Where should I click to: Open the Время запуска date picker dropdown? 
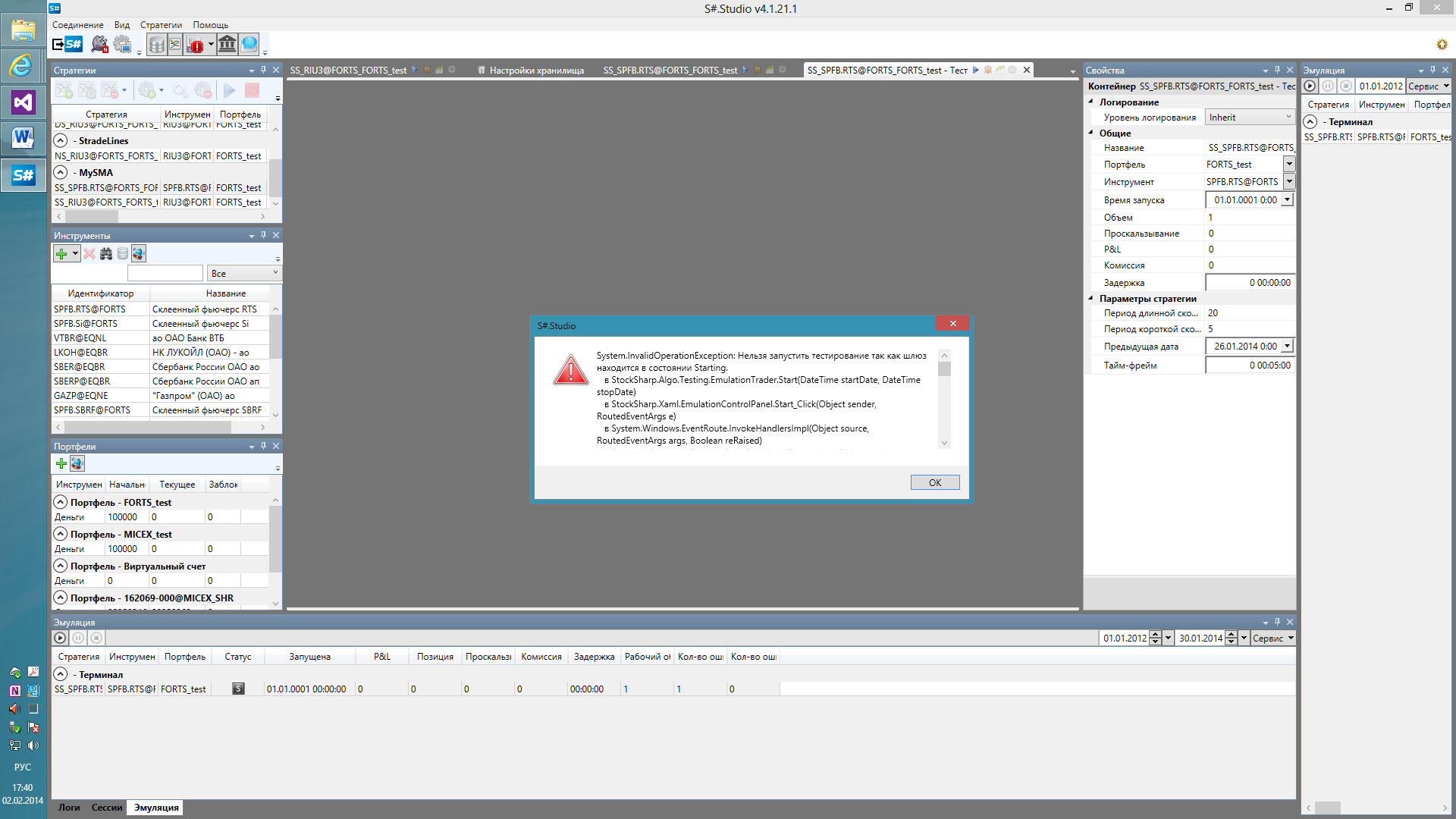pyautogui.click(x=1287, y=200)
